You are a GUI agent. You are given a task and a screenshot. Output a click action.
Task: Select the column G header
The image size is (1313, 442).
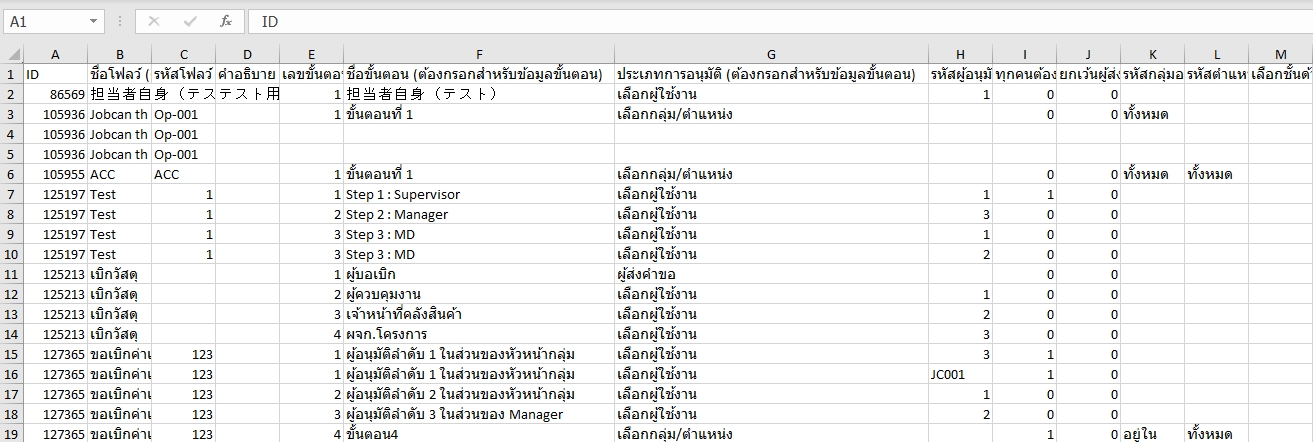point(770,54)
